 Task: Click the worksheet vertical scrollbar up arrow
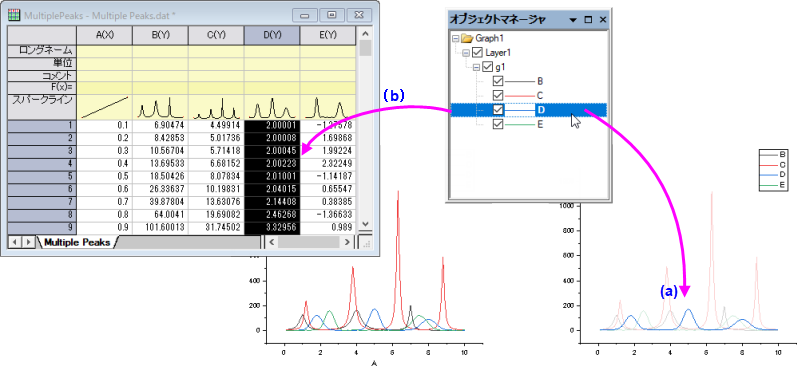pyautogui.click(x=365, y=34)
